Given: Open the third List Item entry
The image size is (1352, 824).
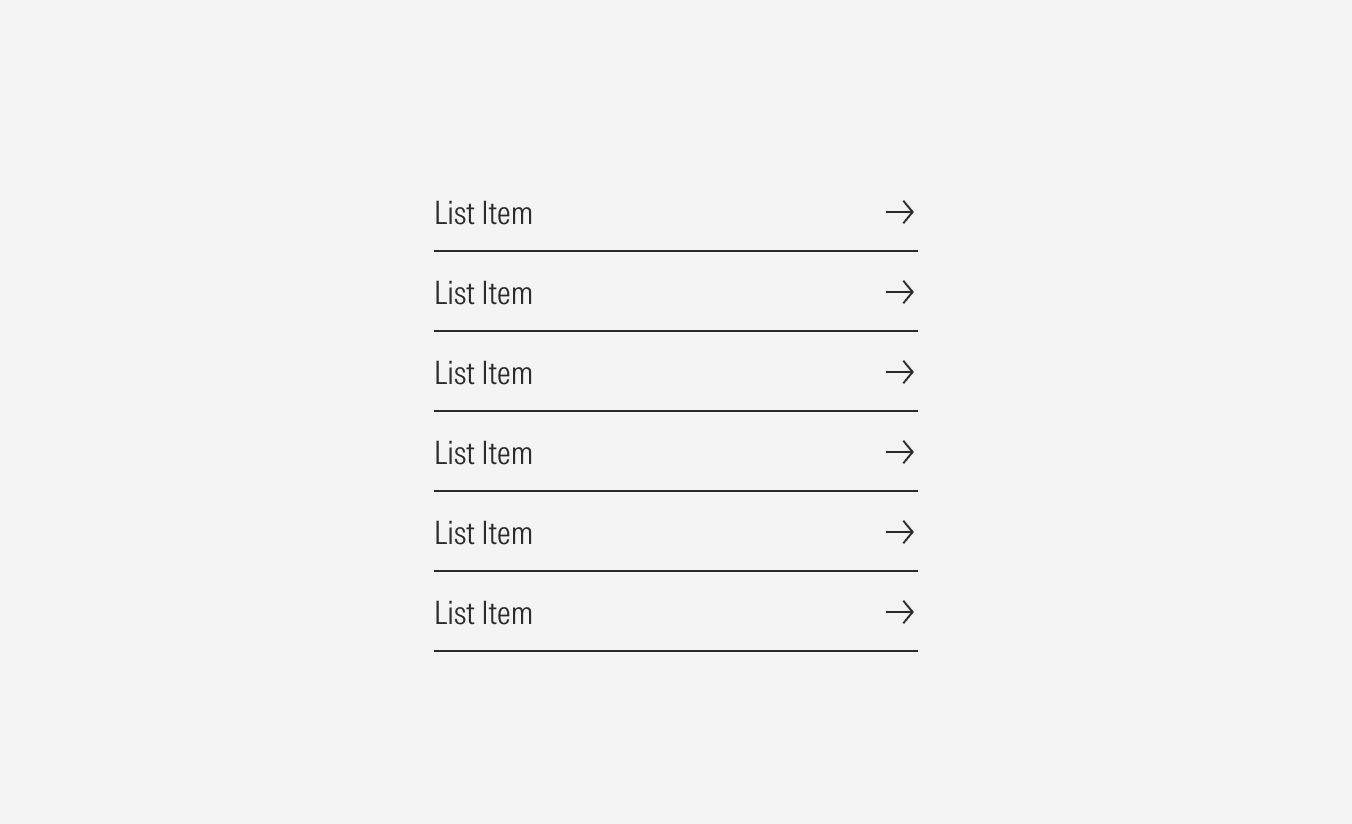Looking at the screenshot, I should point(483,373).
